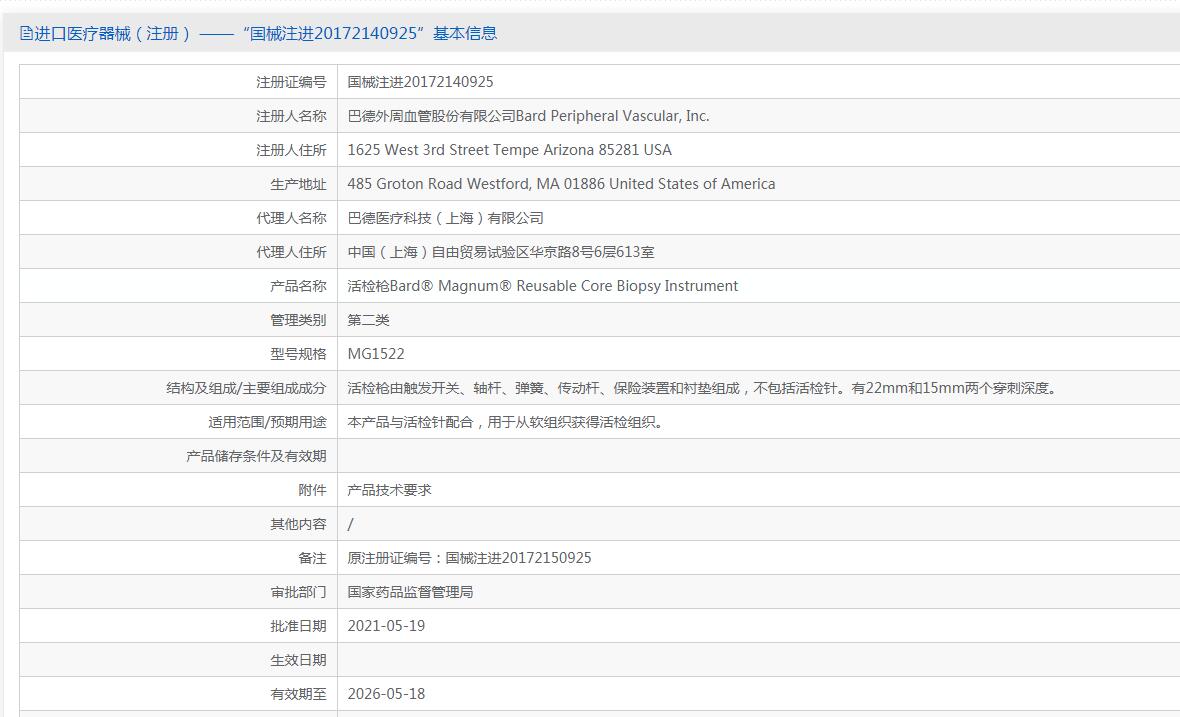The height and width of the screenshot is (717, 1180).
Task: Click the 产品名称 label
Action: click(298, 286)
